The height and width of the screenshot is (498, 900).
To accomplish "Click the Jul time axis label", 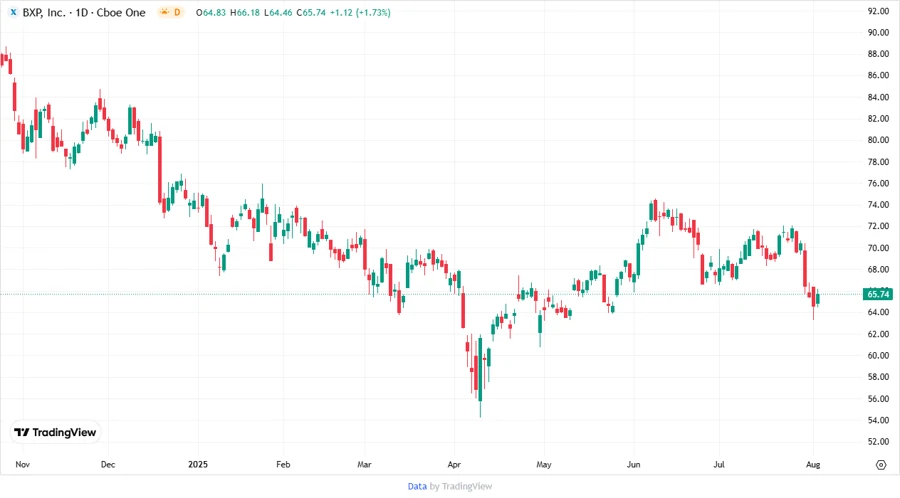I will (719, 464).
